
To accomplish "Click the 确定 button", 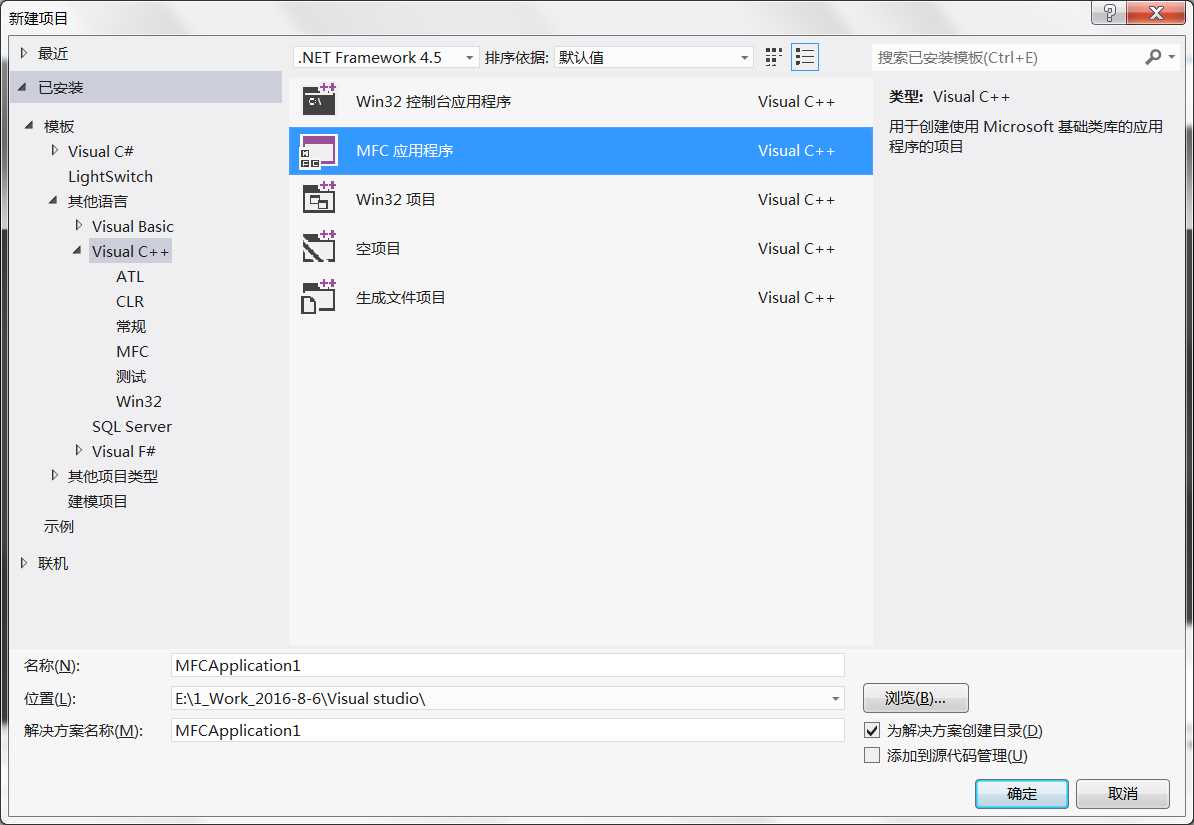I will point(1021,794).
